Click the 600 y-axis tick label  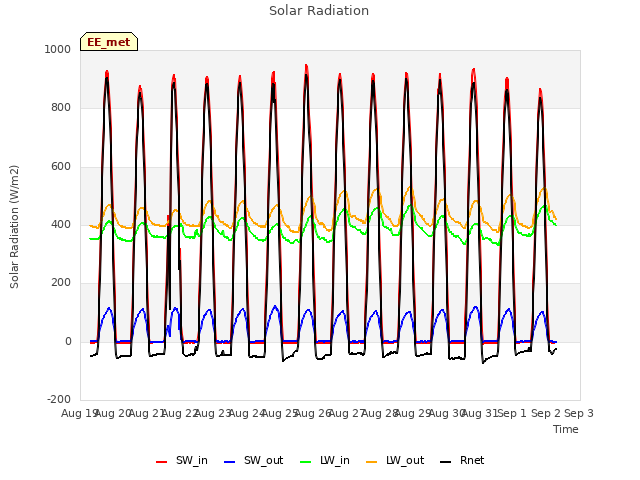pos(61,166)
